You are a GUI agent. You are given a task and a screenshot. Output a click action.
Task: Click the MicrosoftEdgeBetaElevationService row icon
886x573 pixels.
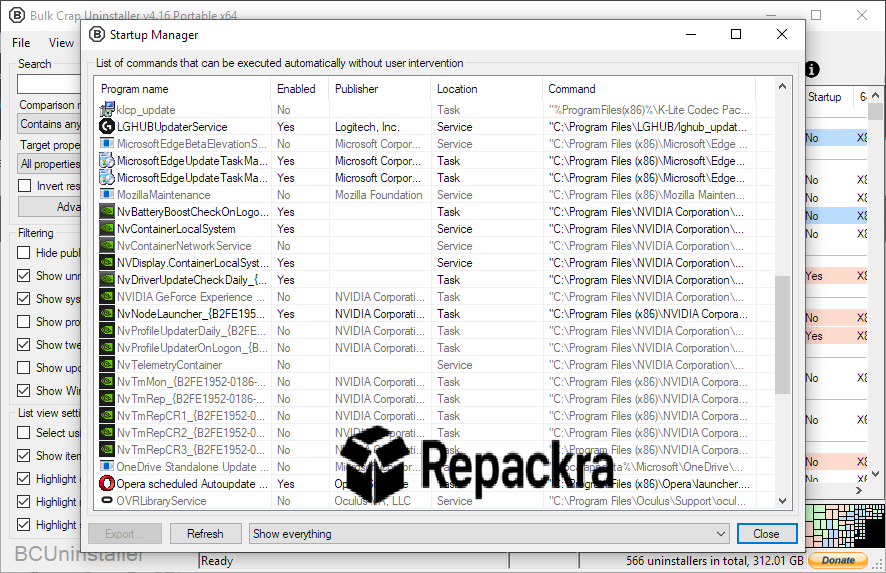pos(107,144)
